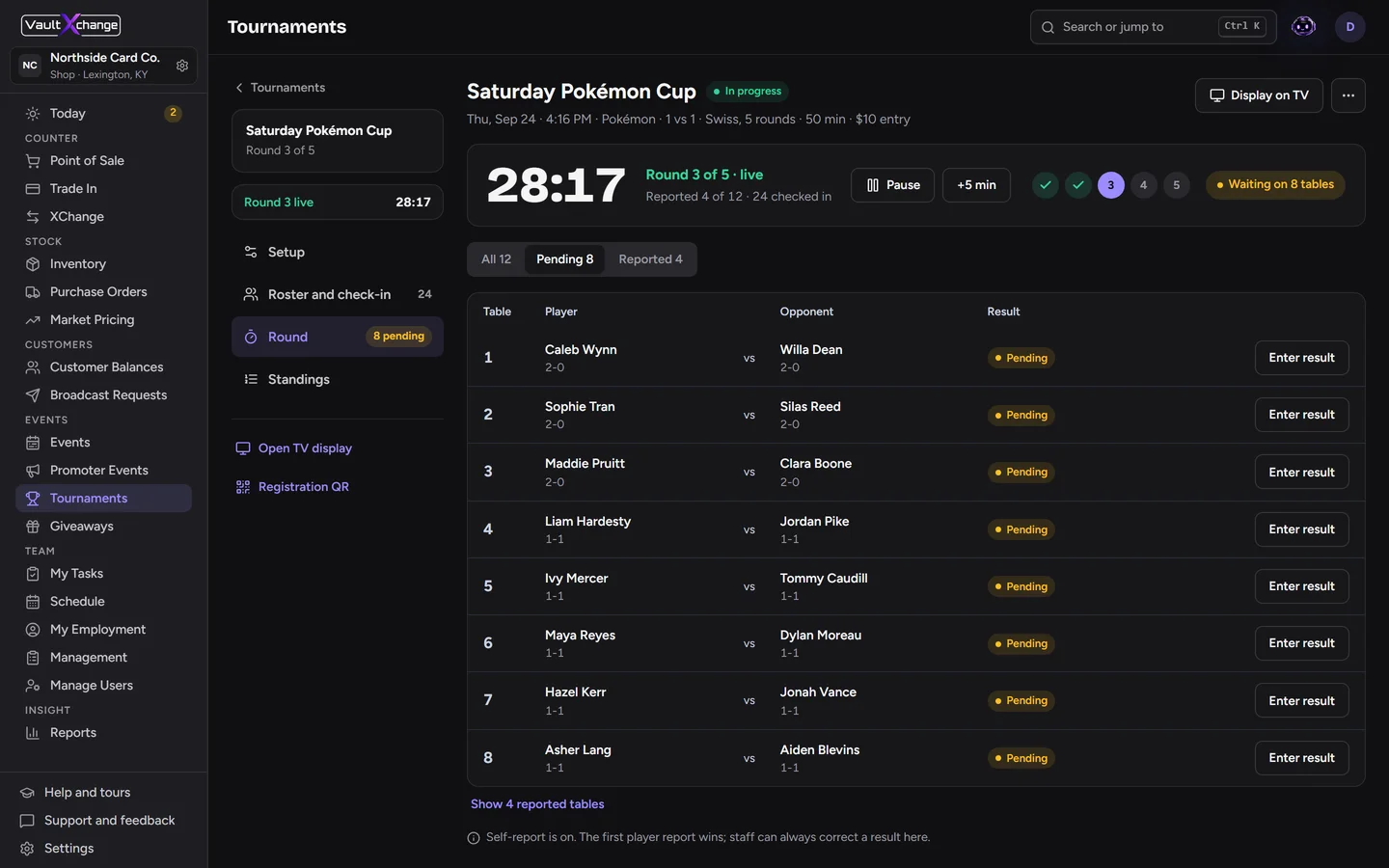Screen dimensions: 1389x868
Task: Click opponent name Clara Boone
Action: point(816,464)
